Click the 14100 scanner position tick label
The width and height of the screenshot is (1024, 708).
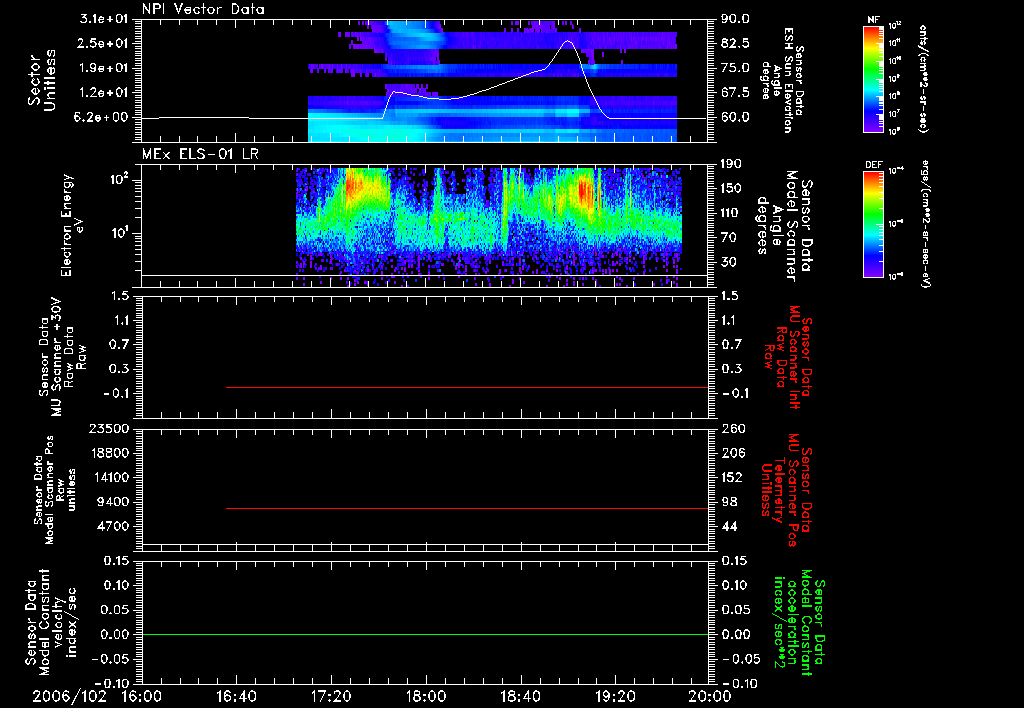point(109,477)
